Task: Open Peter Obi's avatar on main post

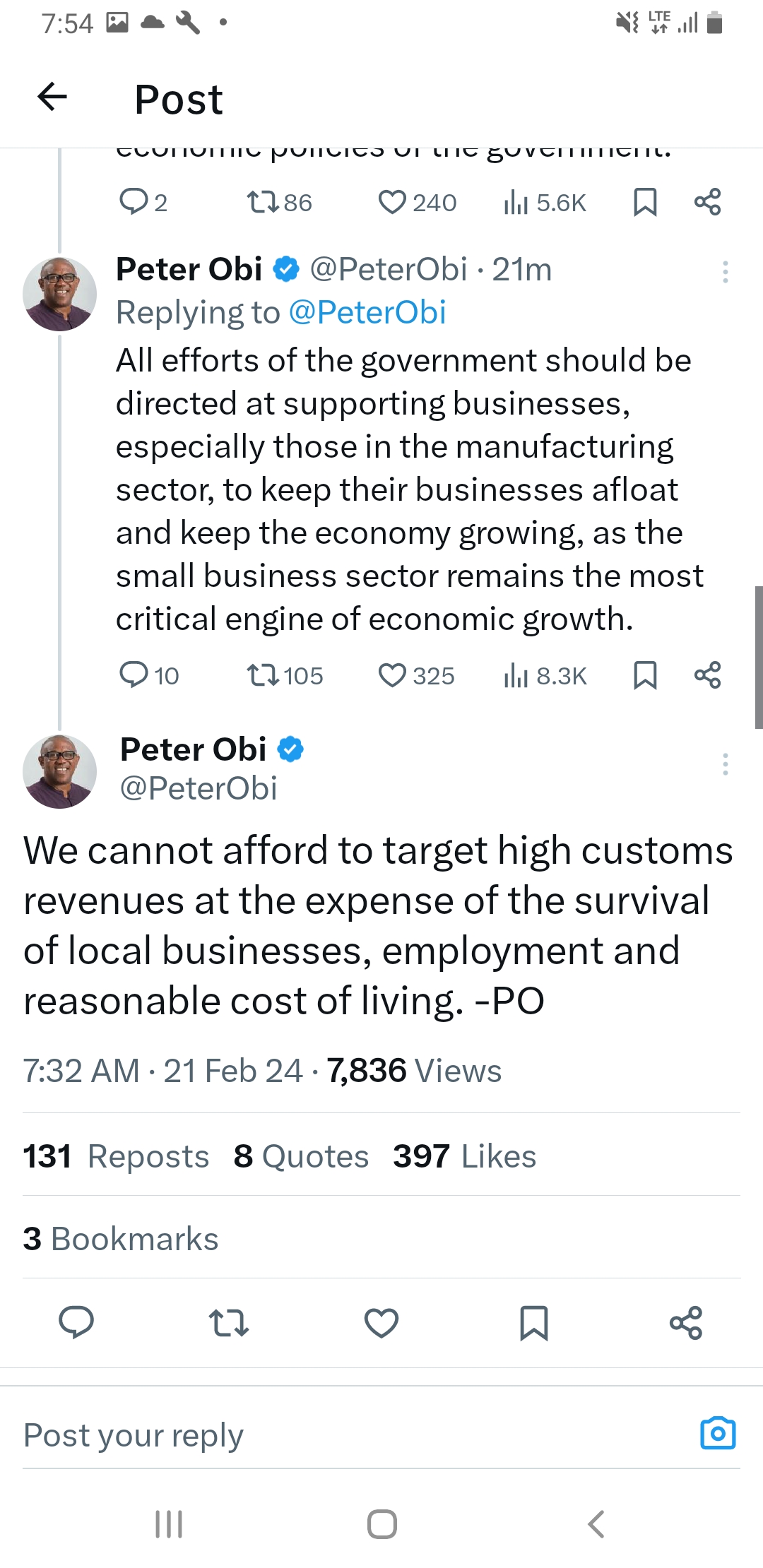Action: point(59,771)
